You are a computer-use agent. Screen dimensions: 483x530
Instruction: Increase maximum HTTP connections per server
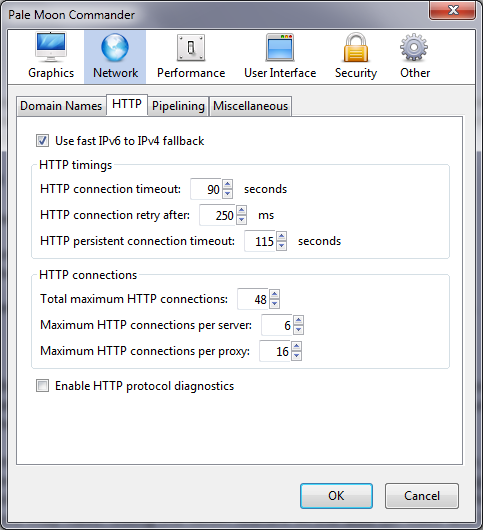tap(298, 320)
